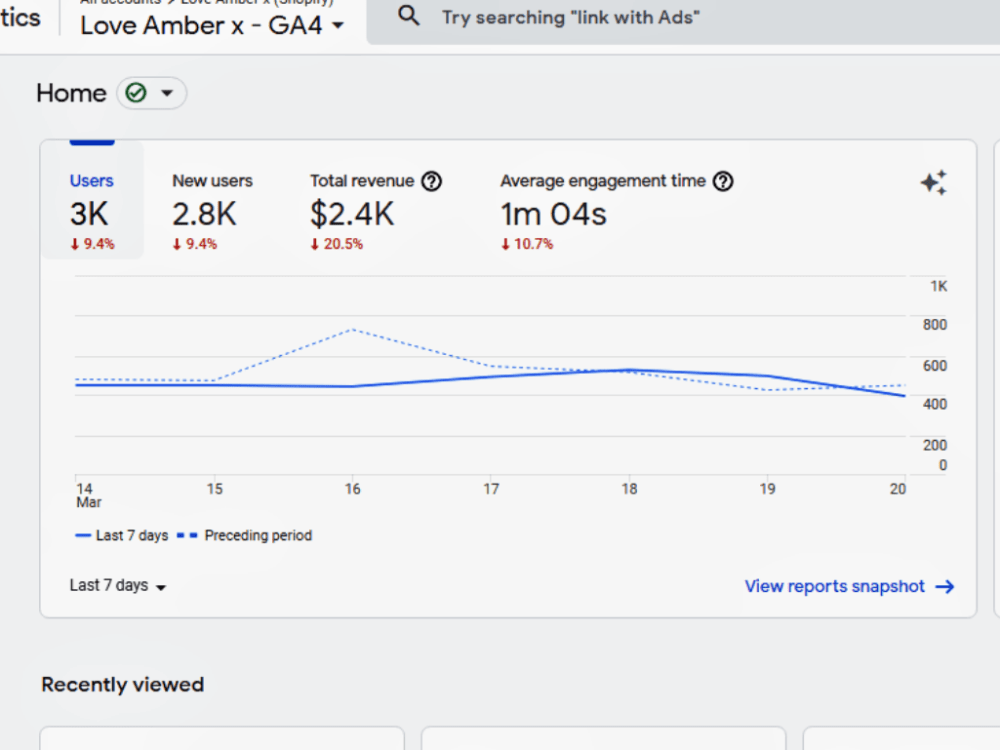Select the Users metric tab

point(92,200)
